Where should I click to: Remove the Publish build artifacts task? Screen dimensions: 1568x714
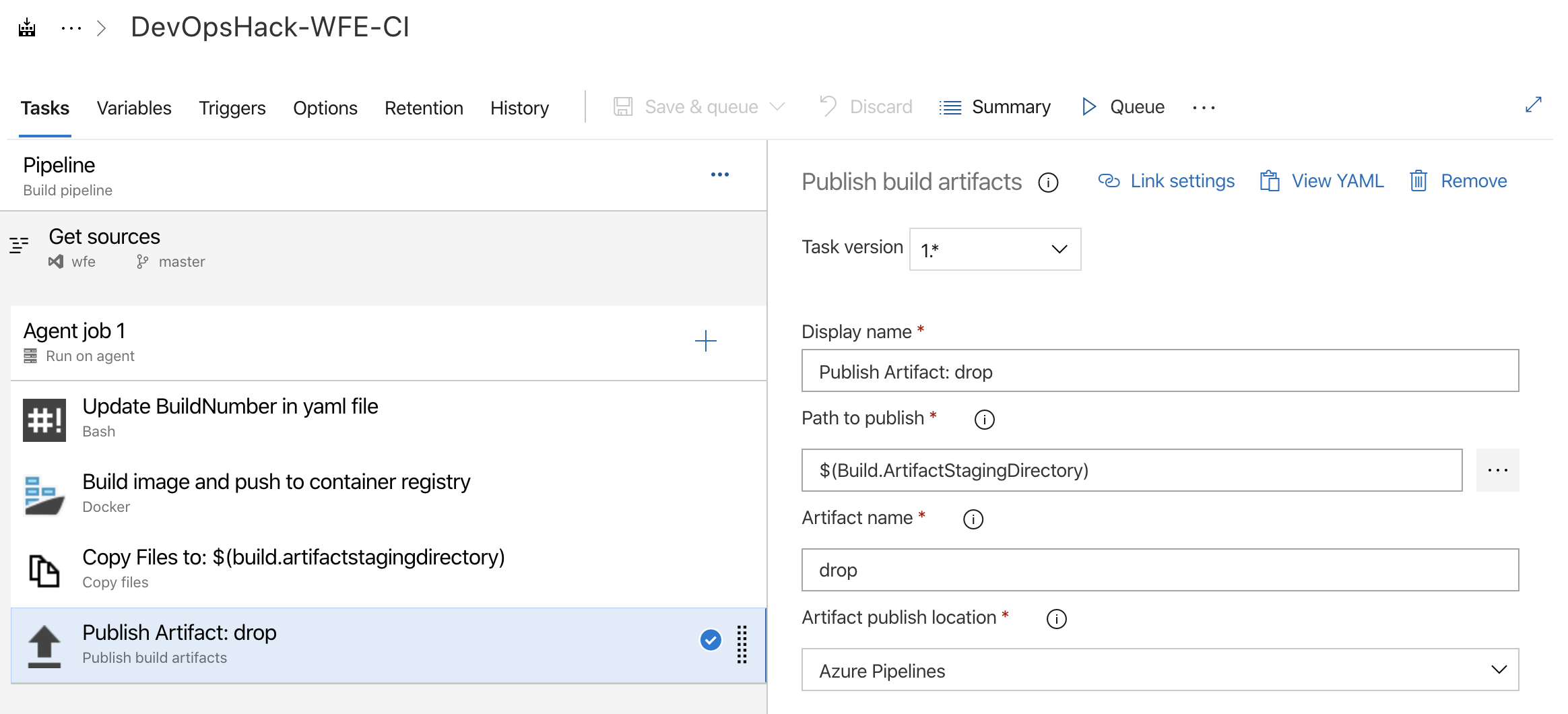(x=1458, y=181)
